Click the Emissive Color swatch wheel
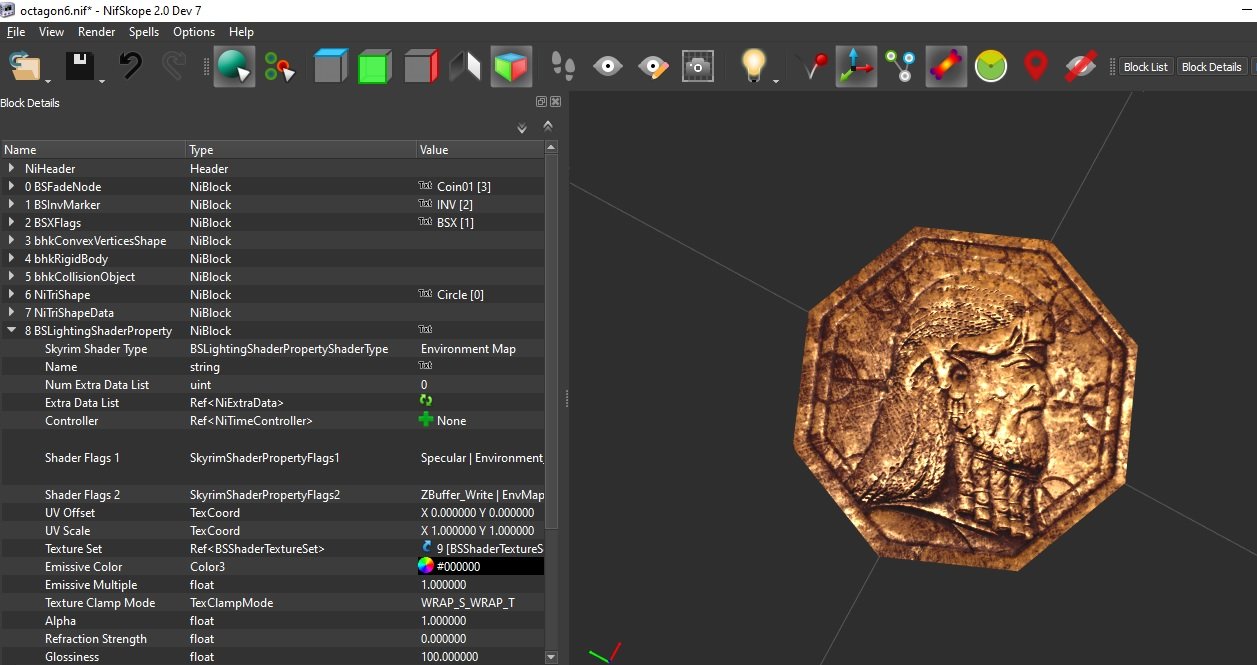Screen dimensions: 1257x665 point(426,567)
